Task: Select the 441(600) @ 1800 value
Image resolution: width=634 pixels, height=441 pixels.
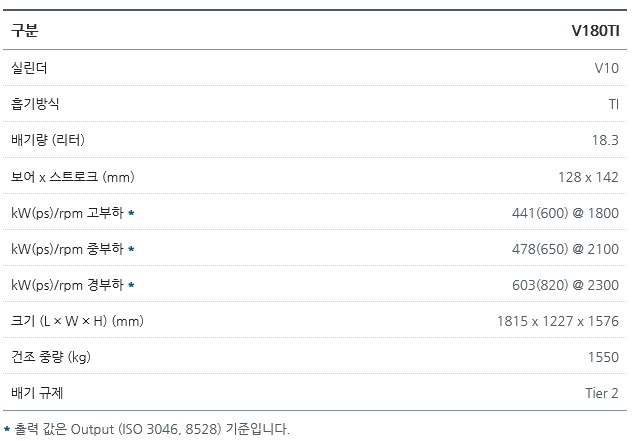Action: 565,213
